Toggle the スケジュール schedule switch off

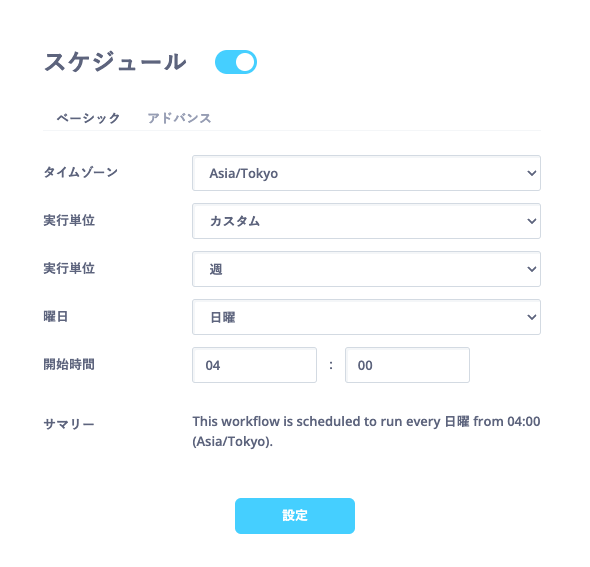click(236, 62)
